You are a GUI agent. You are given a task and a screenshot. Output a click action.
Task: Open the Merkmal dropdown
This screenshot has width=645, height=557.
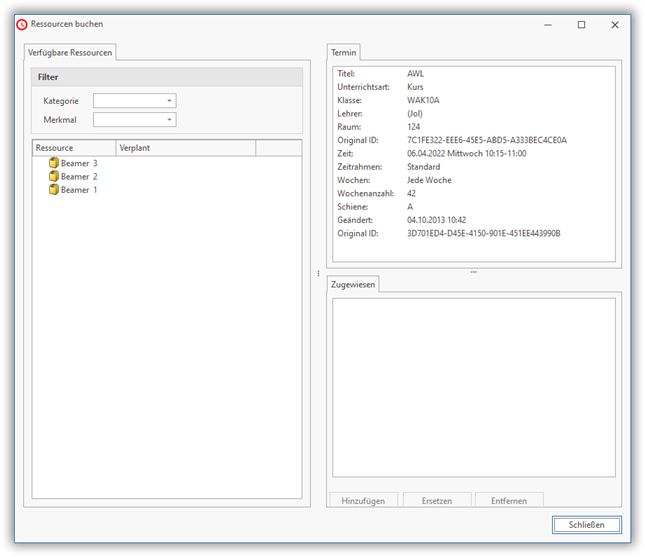(x=170, y=120)
